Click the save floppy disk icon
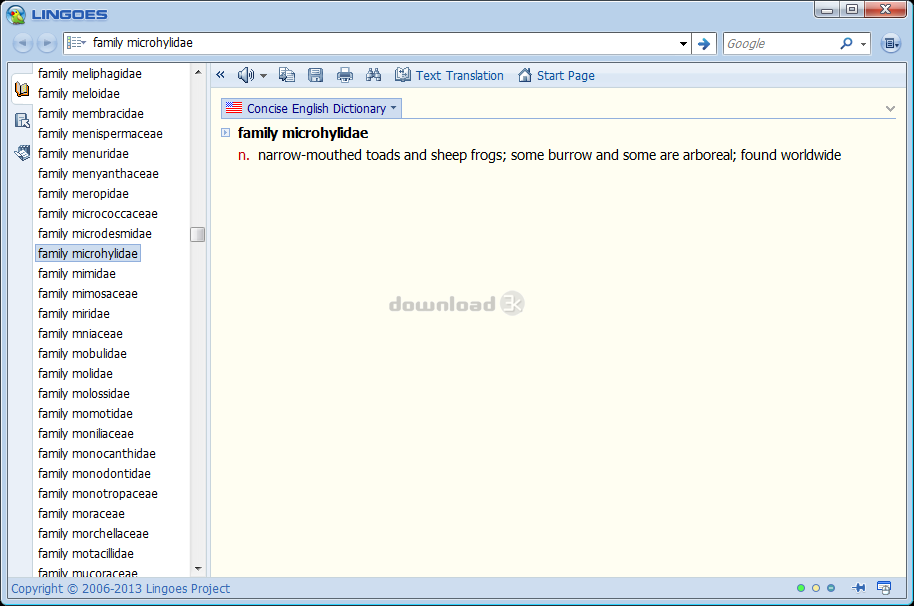This screenshot has width=914, height=606. pyautogui.click(x=315, y=75)
